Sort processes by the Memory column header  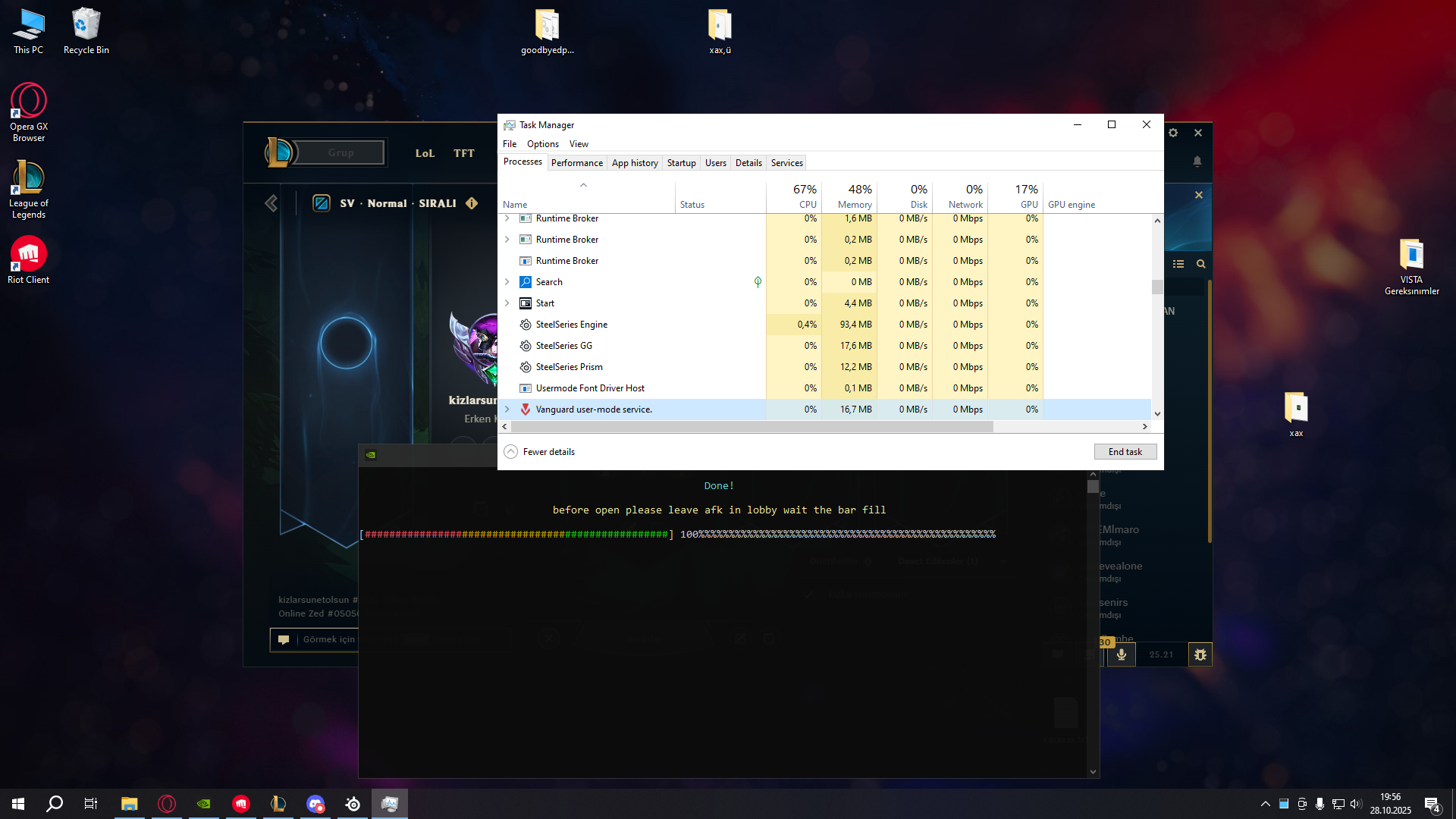pyautogui.click(x=849, y=196)
